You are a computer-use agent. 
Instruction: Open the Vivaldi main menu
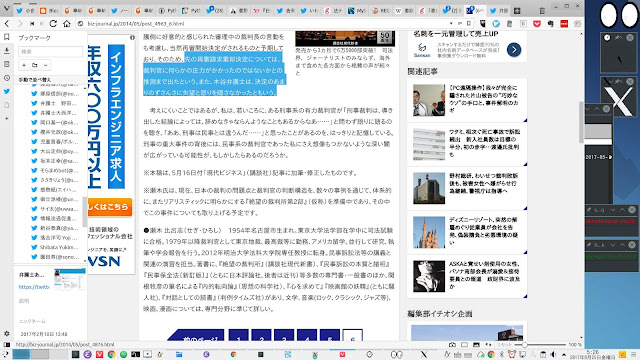tap(7, 9)
